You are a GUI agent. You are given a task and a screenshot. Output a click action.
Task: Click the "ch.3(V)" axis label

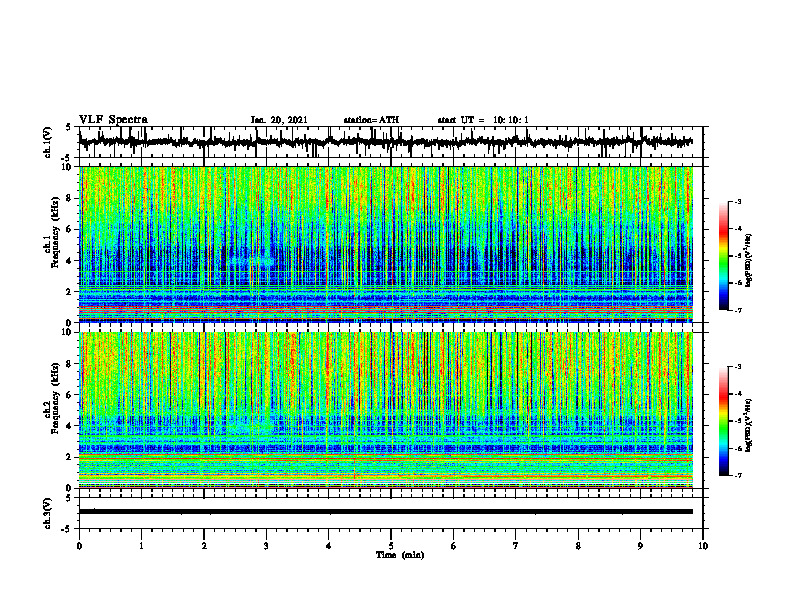[48, 514]
